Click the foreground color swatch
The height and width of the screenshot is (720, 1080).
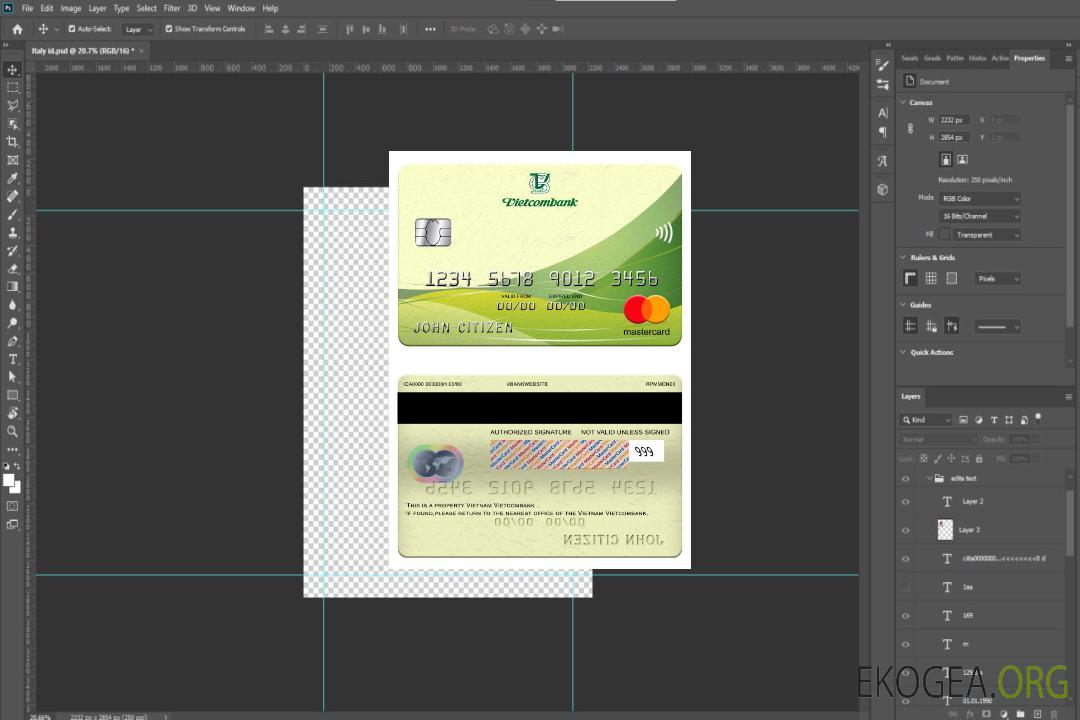click(x=9, y=480)
